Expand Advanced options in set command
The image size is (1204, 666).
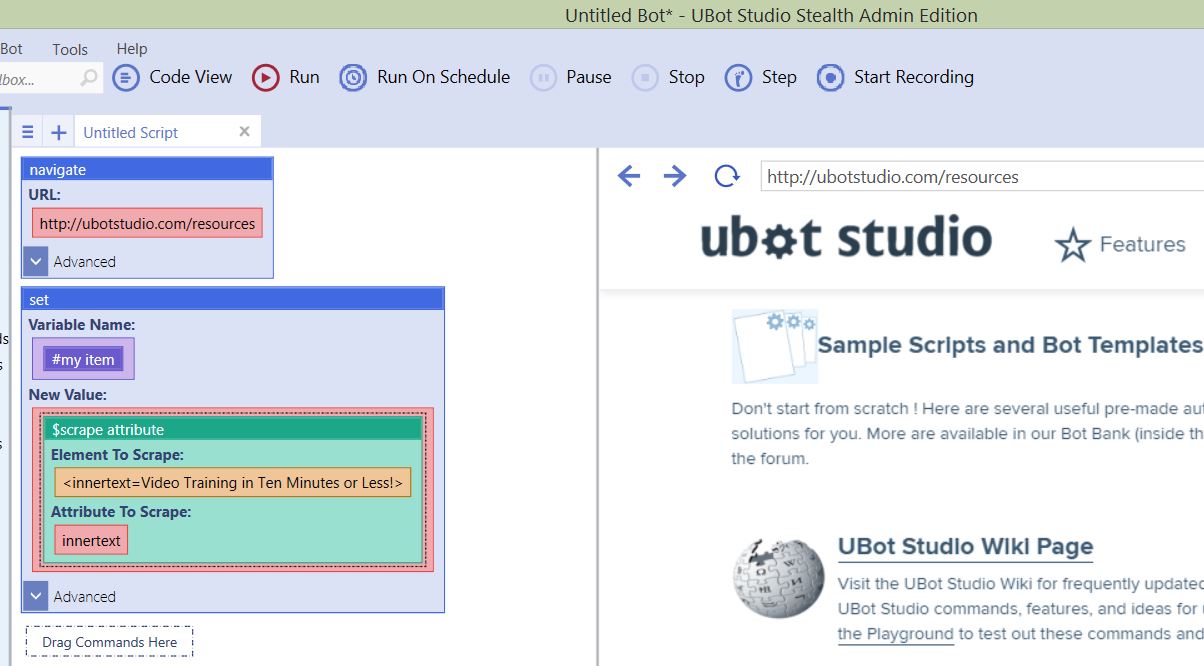[36, 597]
